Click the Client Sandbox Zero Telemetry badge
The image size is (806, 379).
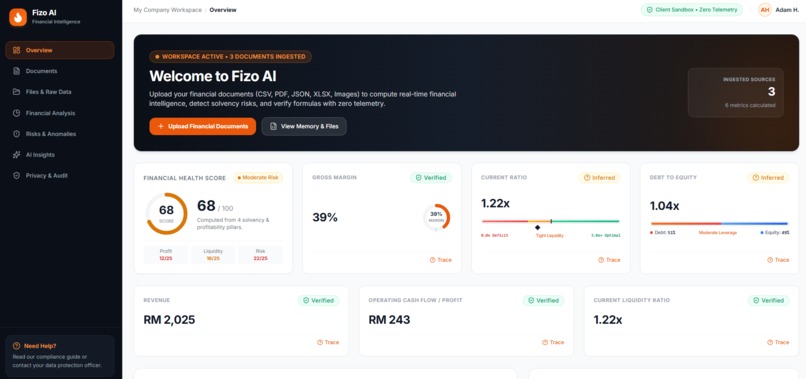[691, 10]
